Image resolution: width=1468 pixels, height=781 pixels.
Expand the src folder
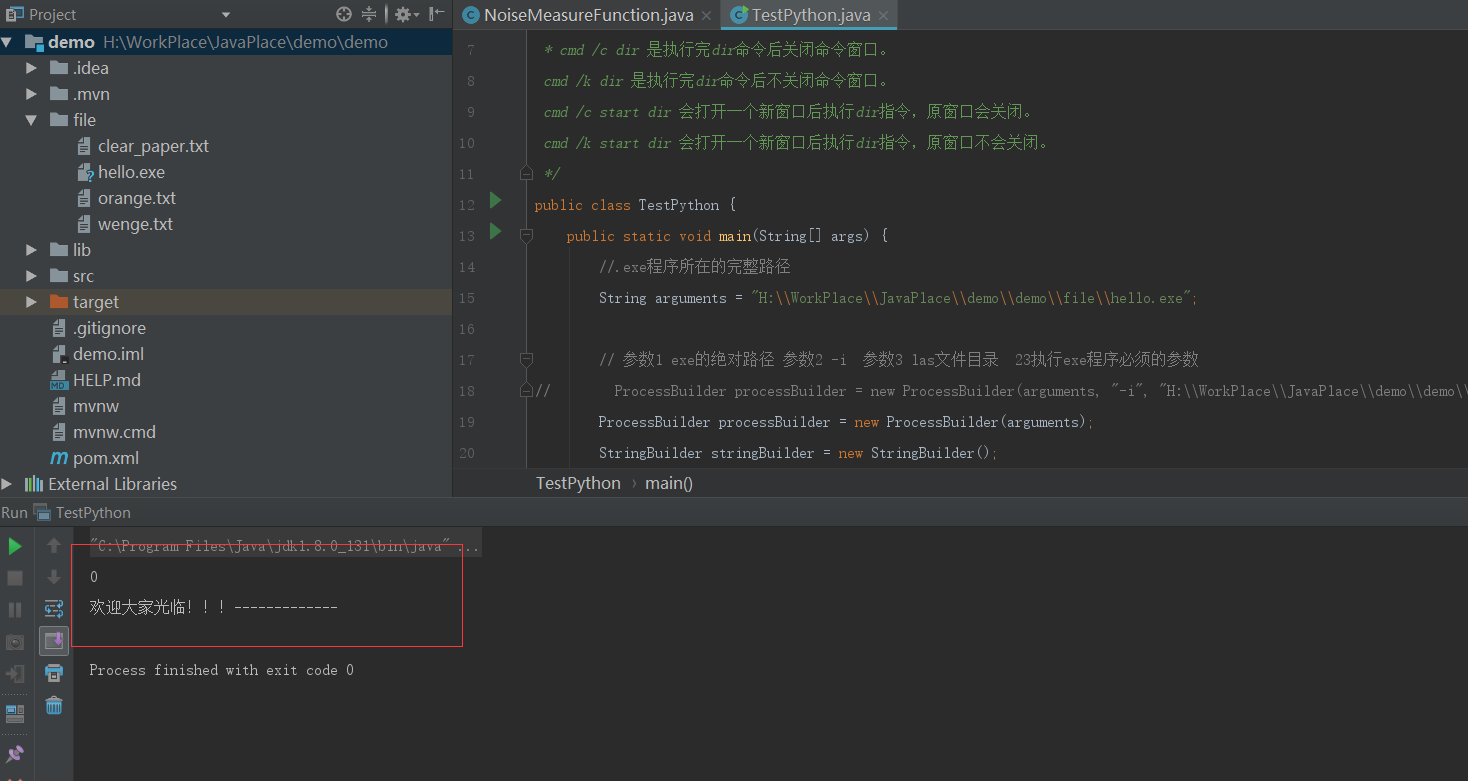pos(31,275)
